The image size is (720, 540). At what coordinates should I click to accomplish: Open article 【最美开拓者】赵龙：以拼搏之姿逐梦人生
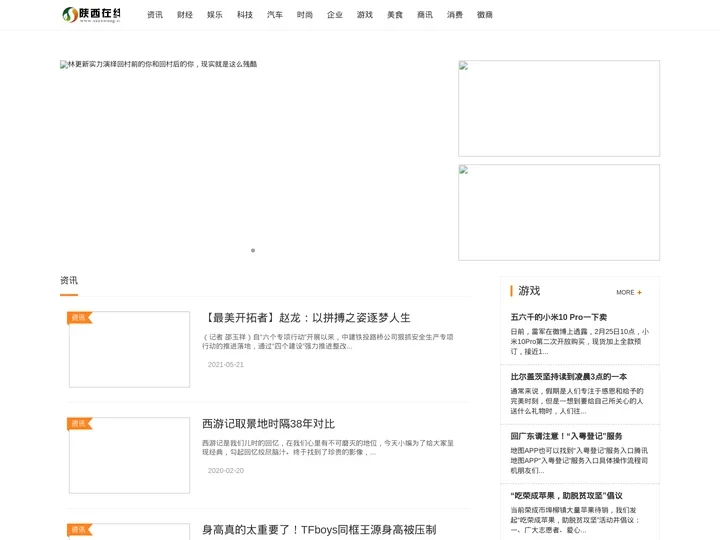[306, 318]
